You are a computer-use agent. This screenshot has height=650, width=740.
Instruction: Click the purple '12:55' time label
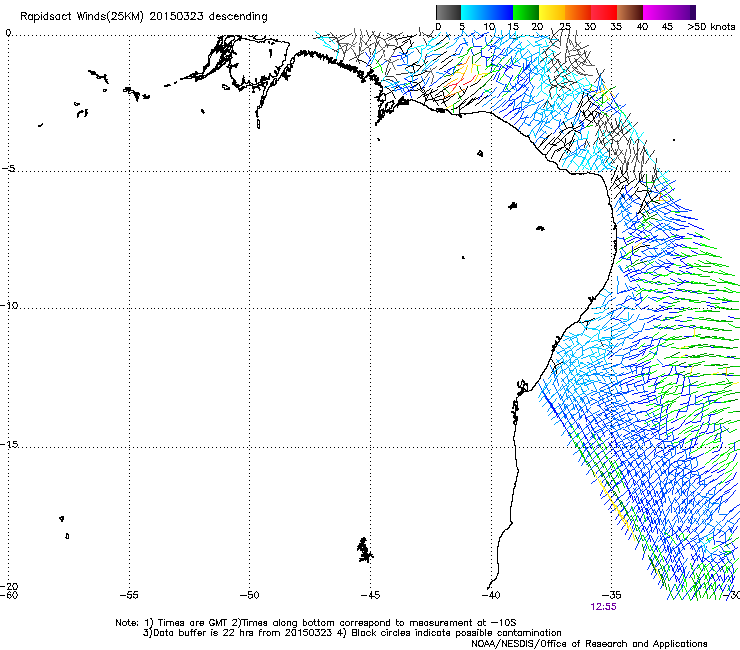(x=603, y=607)
